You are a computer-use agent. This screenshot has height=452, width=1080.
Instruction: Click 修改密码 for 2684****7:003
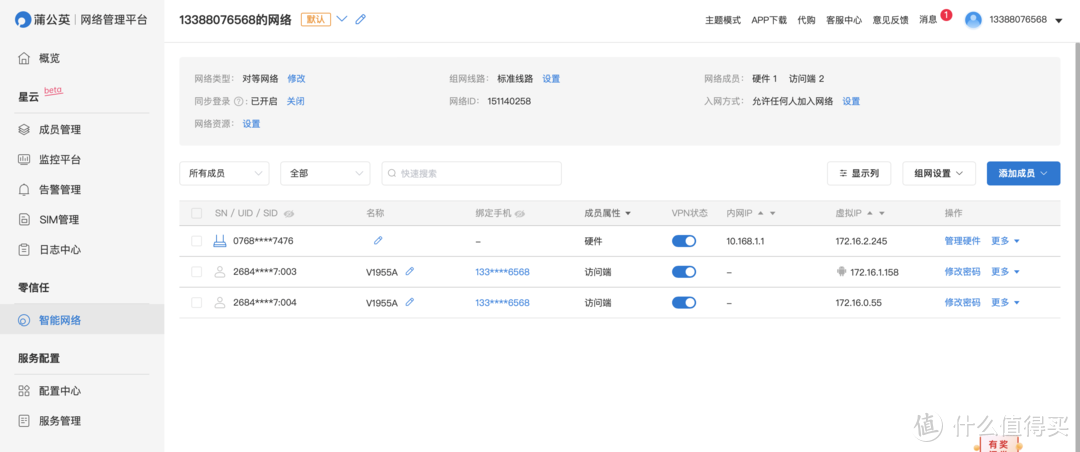(962, 271)
